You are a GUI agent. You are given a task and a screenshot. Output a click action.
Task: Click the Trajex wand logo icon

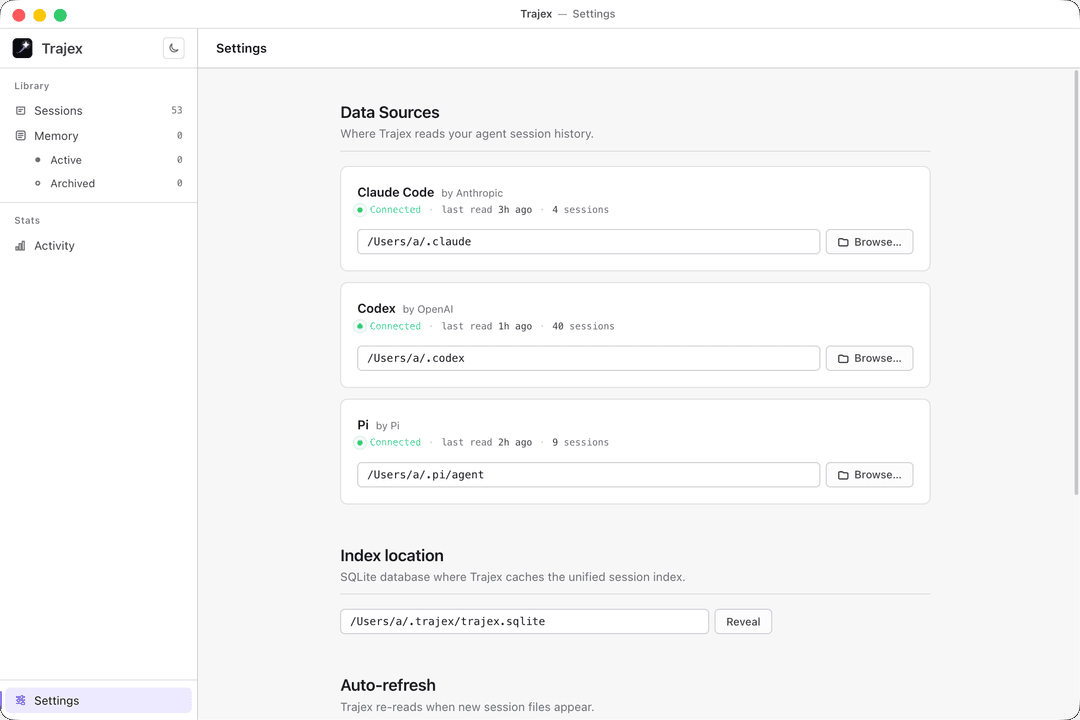[22, 48]
